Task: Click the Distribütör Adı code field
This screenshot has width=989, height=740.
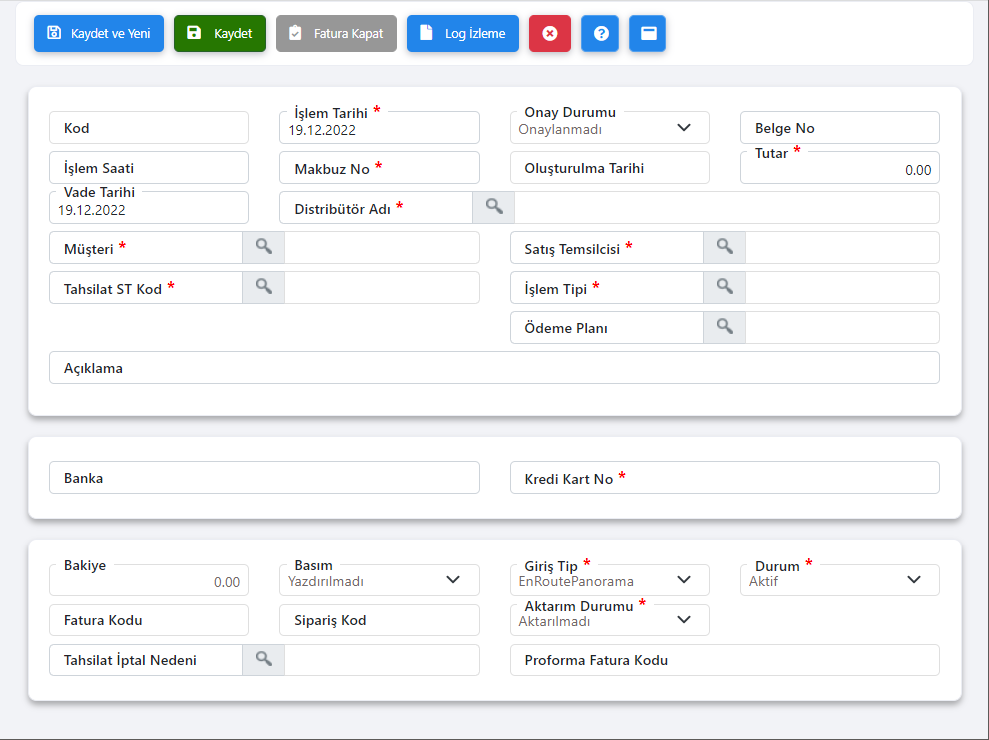Action: [x=376, y=208]
